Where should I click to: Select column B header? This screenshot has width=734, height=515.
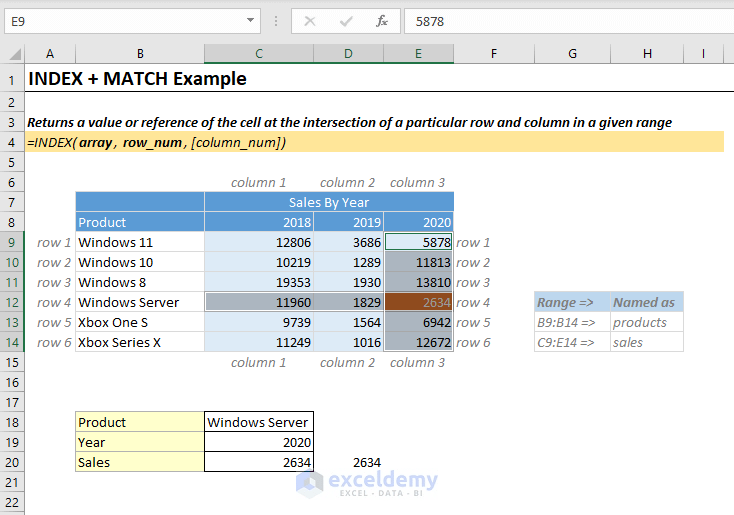point(140,54)
